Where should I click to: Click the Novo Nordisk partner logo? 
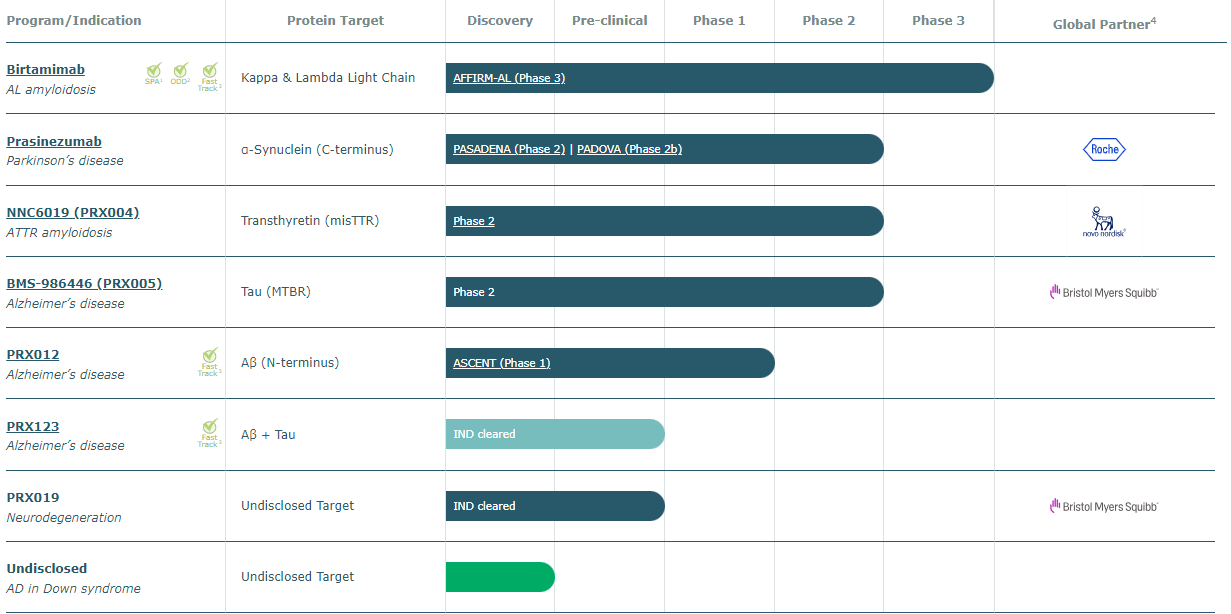1104,221
